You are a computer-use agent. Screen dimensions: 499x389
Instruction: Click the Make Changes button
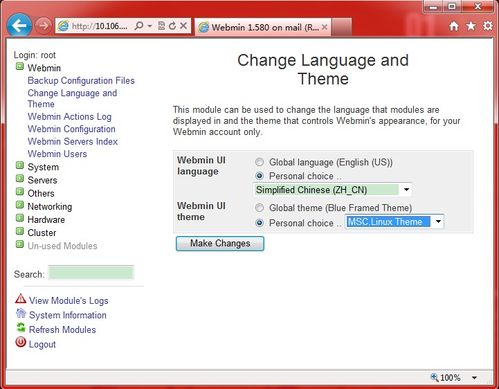click(220, 243)
